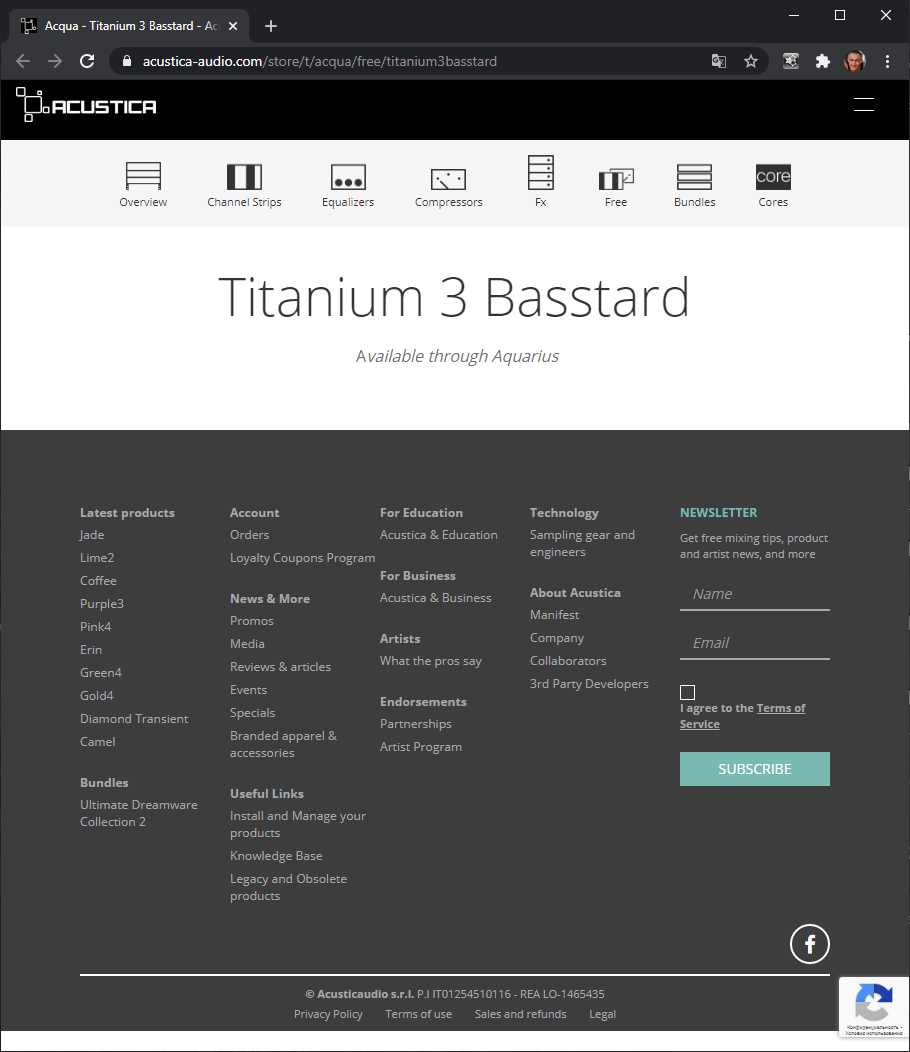Image resolution: width=910 pixels, height=1052 pixels.
Task: Open the Erin product link
Action: pos(91,649)
